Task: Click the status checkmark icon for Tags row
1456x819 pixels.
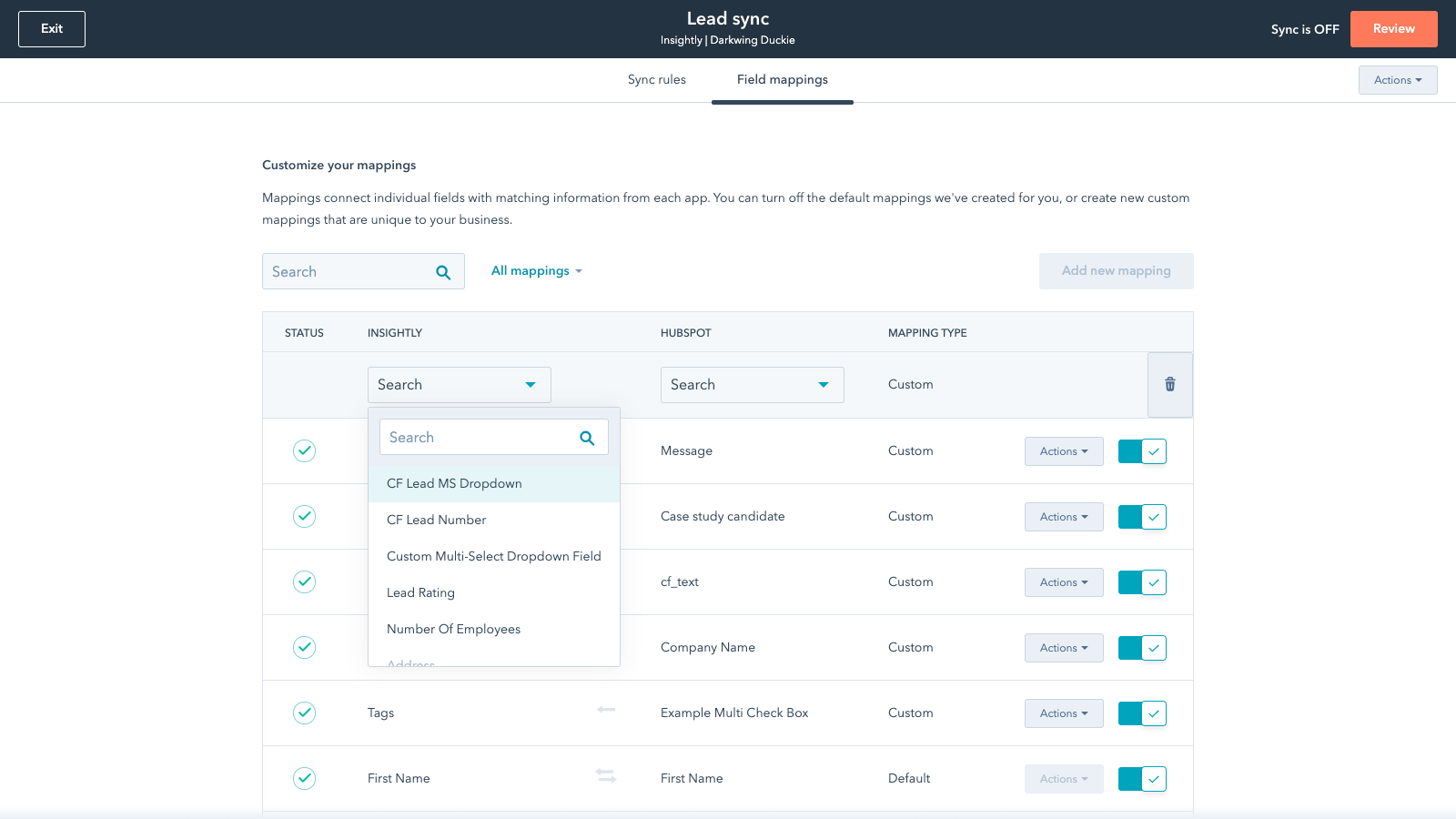Action: [x=304, y=713]
